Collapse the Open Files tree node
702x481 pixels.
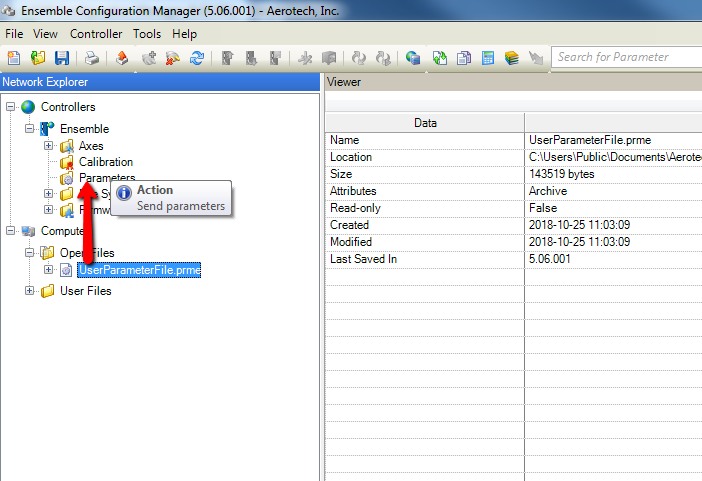[31, 253]
